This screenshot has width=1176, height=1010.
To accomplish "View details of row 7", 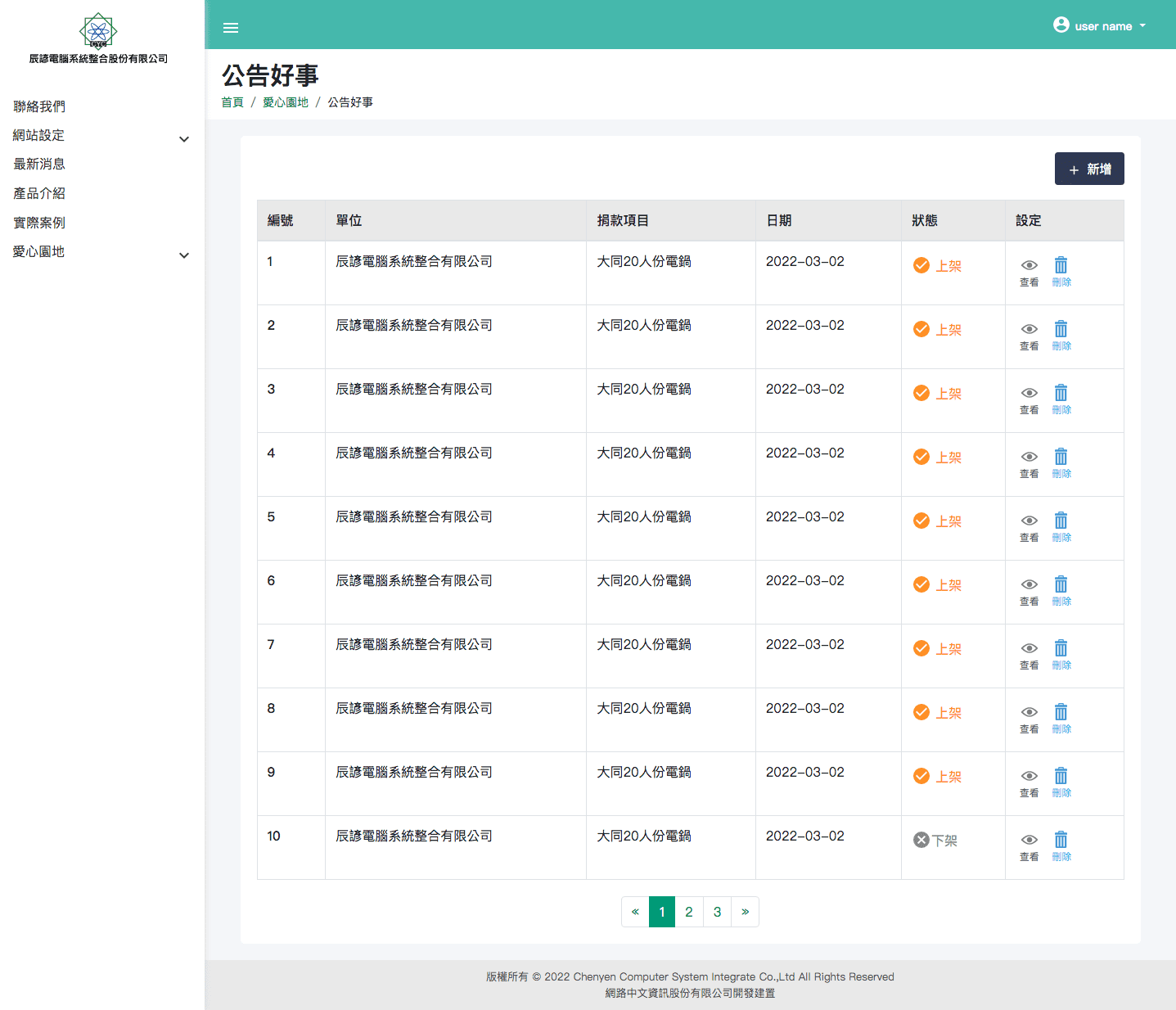I will pyautogui.click(x=1030, y=655).
